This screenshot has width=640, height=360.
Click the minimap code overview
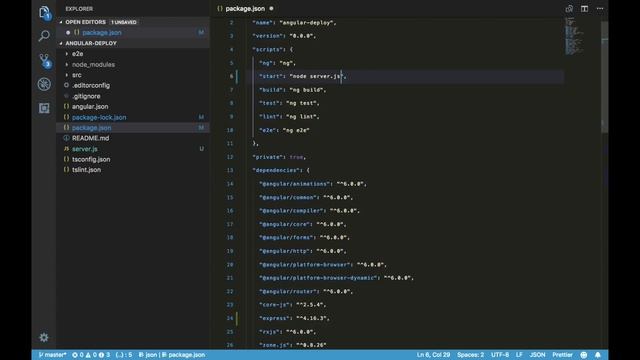(x=574, y=37)
